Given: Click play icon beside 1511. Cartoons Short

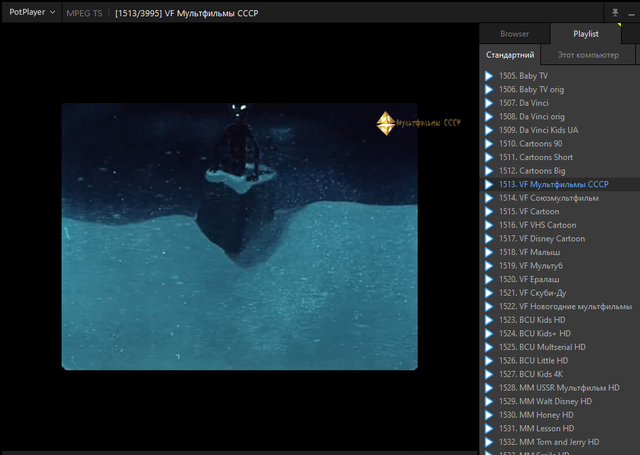Looking at the screenshot, I should point(489,157).
